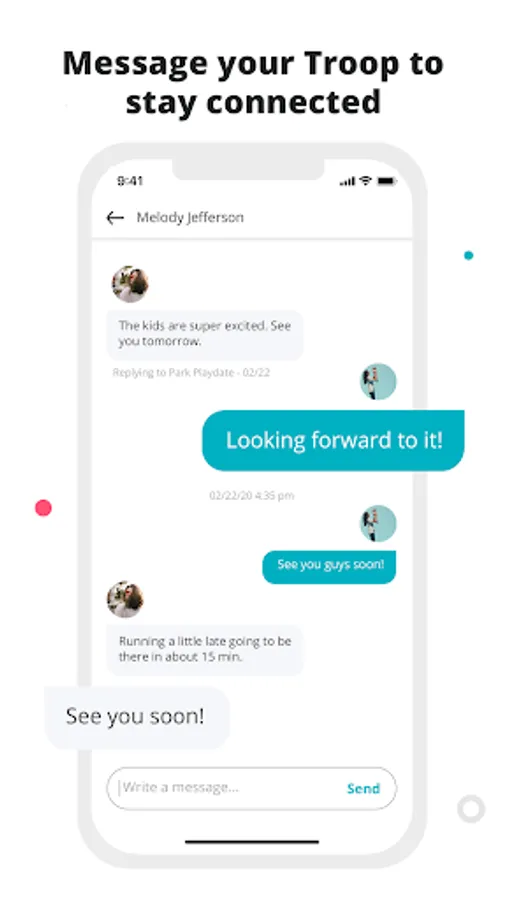Tap the home indicator bar
This screenshot has height=900, width=506.
(252, 841)
